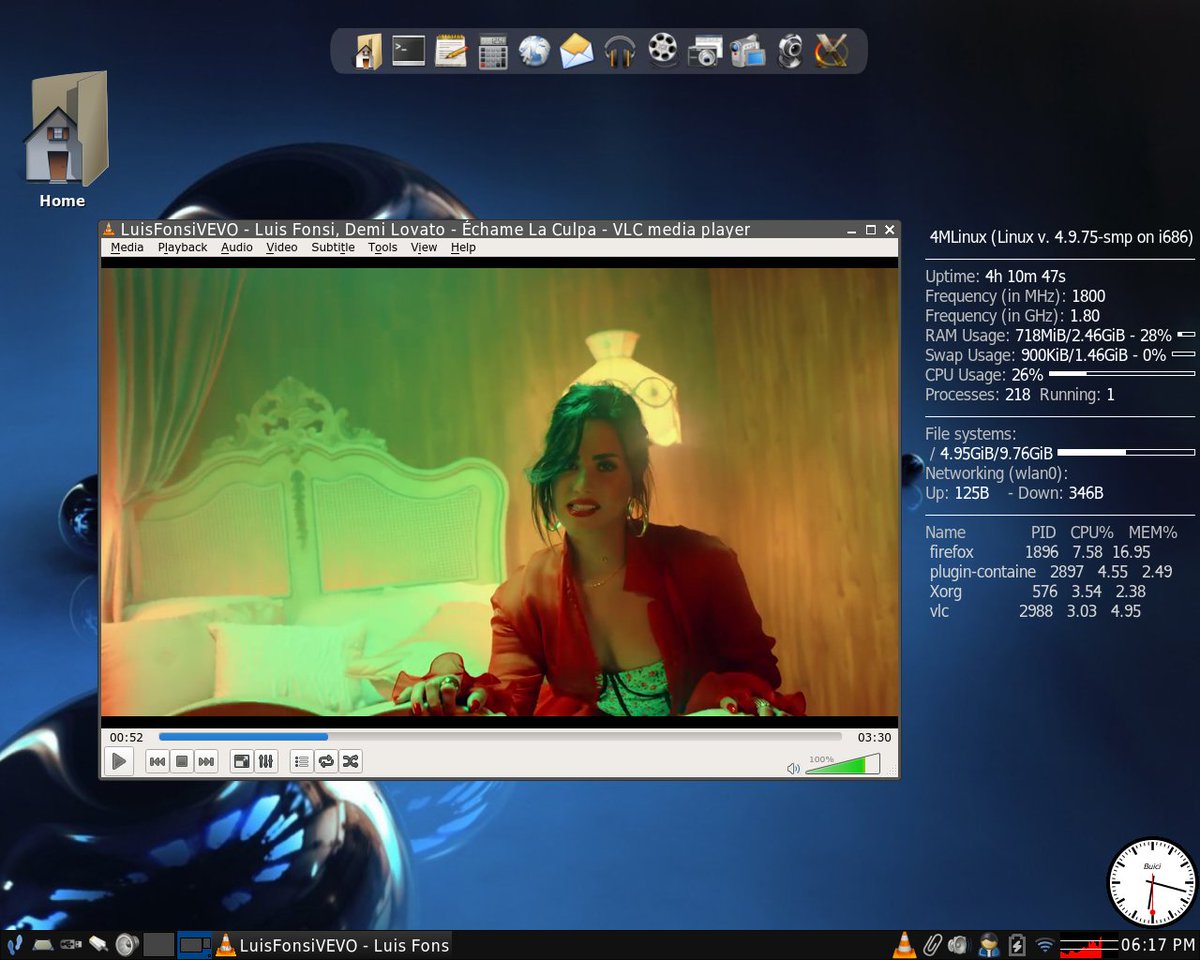Open the web browser globe dock icon

point(534,51)
